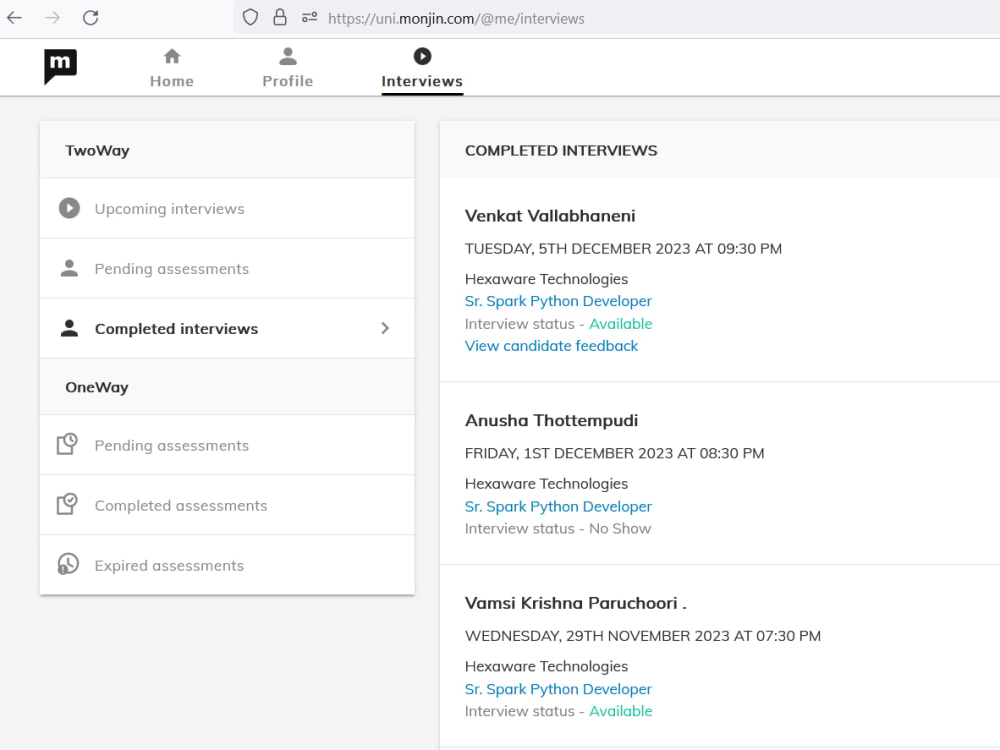
Task: Open the shield tracking protection icon
Action: [250, 17]
